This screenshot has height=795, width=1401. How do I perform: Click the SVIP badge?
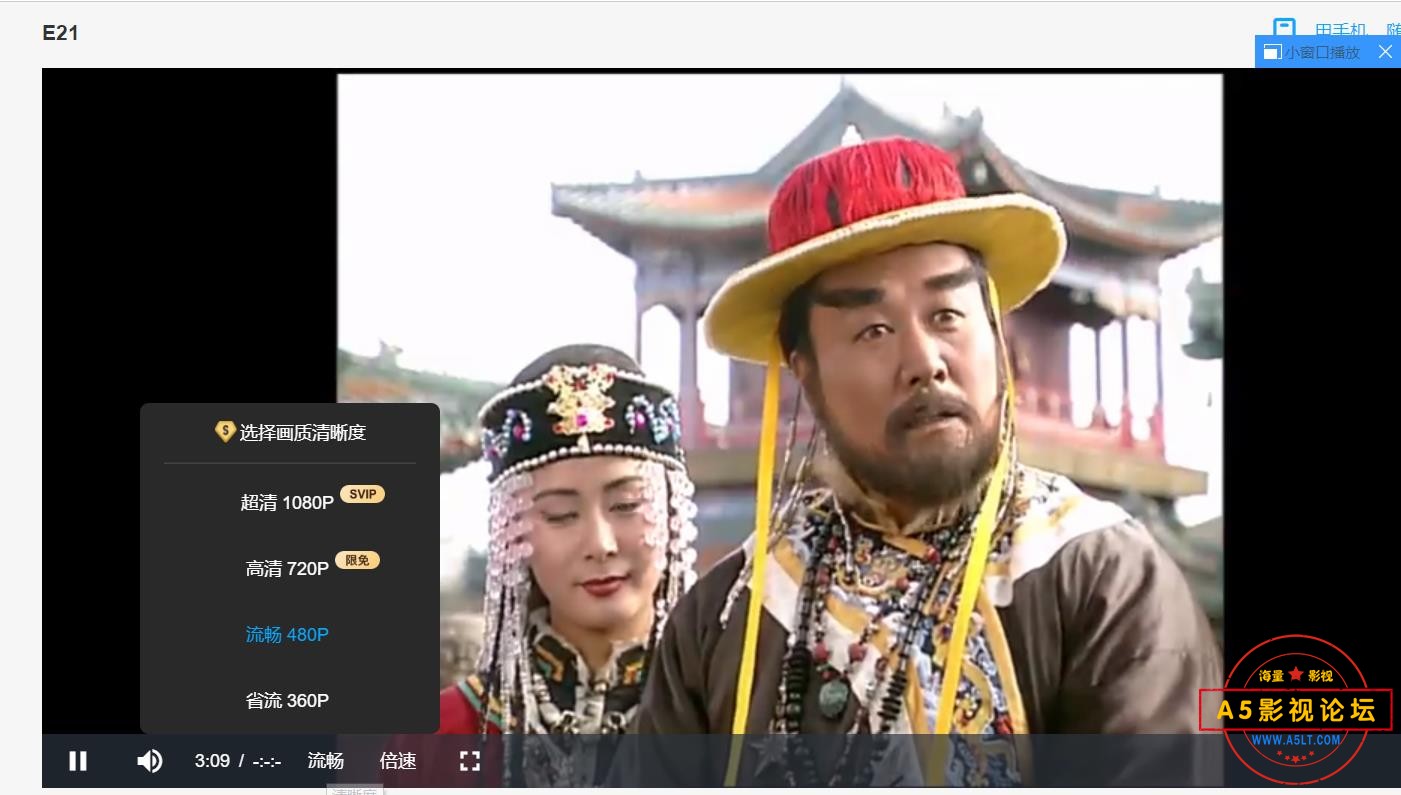point(362,494)
